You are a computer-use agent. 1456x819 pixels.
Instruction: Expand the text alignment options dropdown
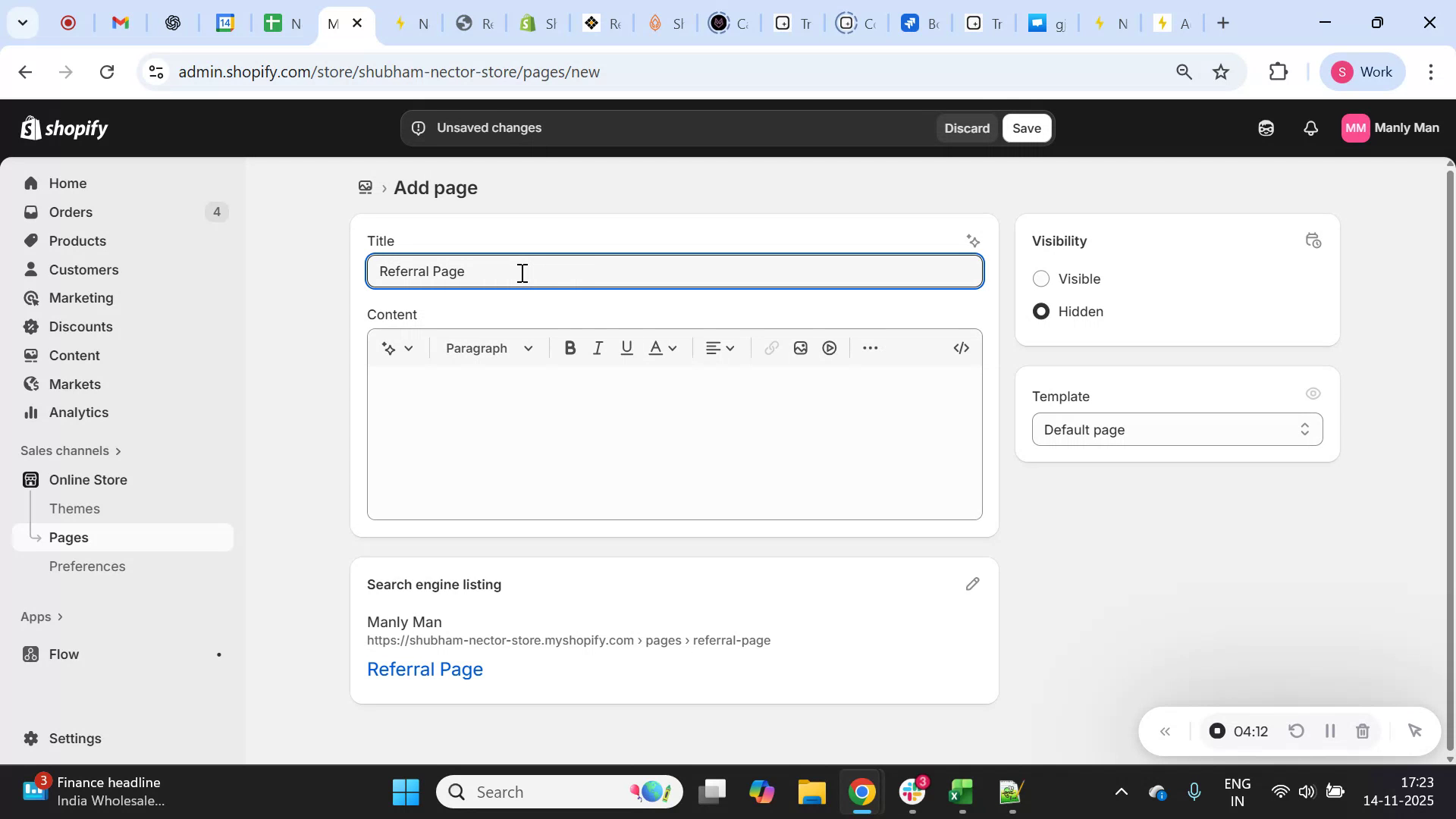coord(719,347)
